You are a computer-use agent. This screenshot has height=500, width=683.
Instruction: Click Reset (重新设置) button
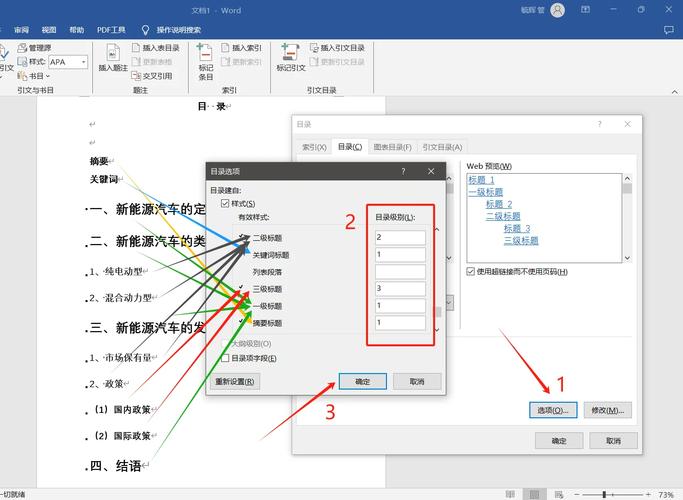(x=235, y=382)
